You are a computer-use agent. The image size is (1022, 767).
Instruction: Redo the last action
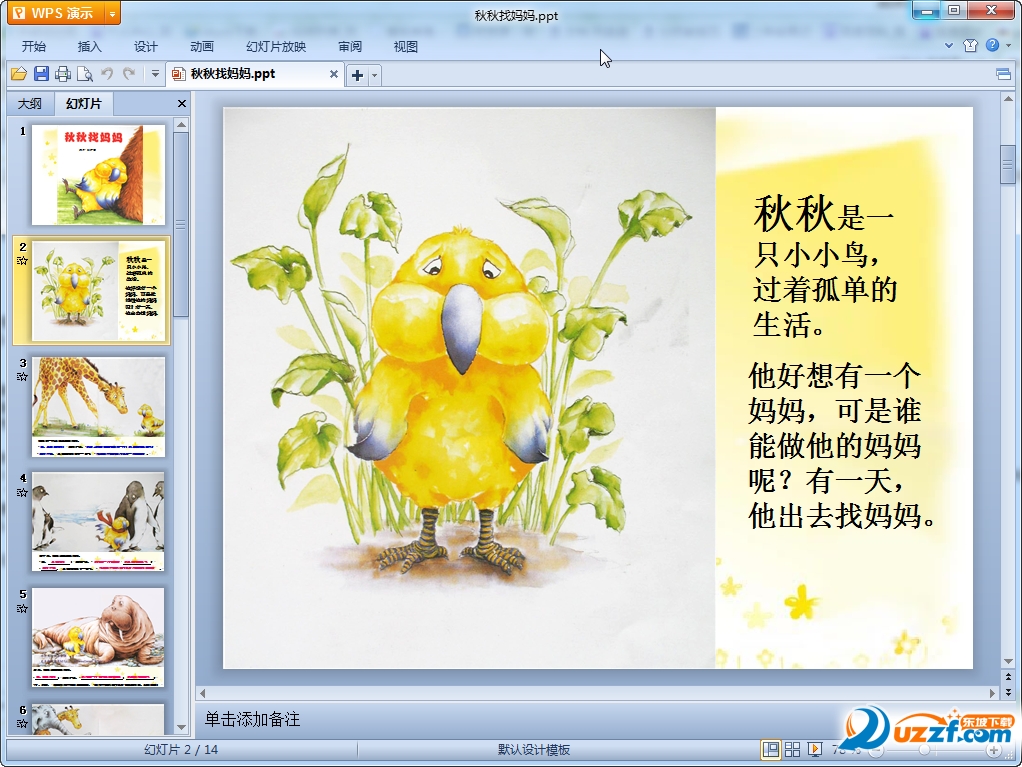129,74
